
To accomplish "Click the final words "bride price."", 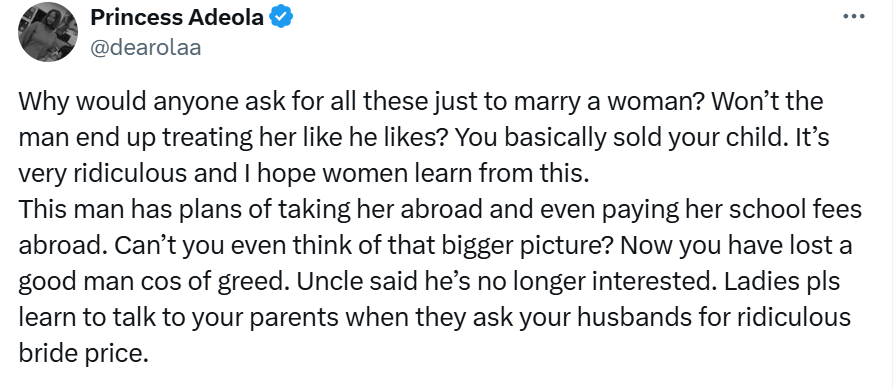I will (x=83, y=353).
